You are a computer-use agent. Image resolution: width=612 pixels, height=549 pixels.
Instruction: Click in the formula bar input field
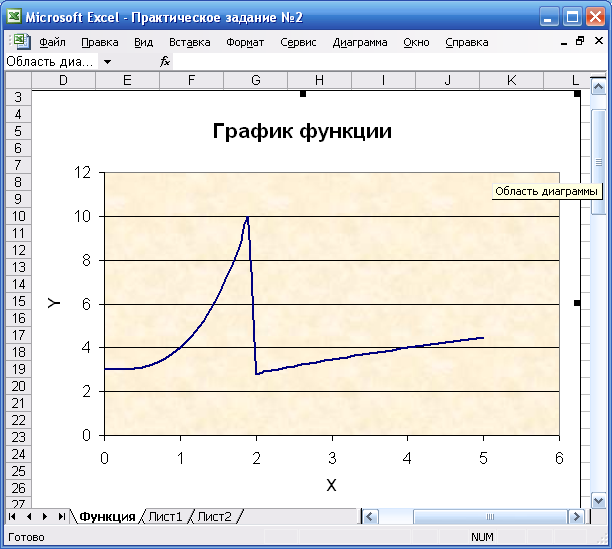[x=388, y=62]
